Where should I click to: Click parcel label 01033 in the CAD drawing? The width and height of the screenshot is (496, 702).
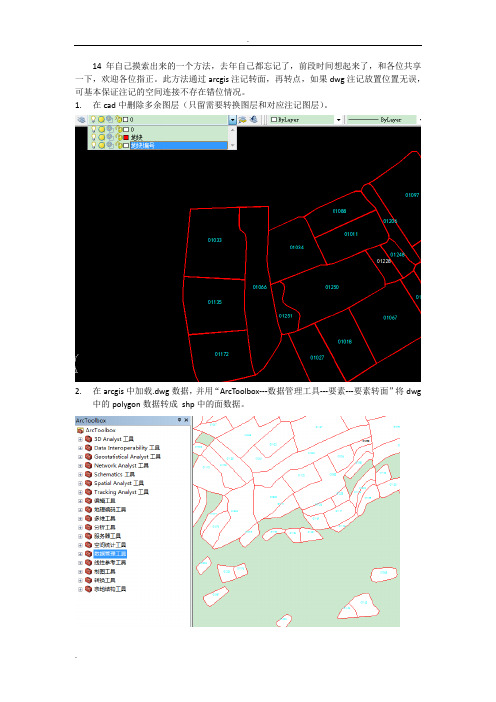click(x=215, y=240)
